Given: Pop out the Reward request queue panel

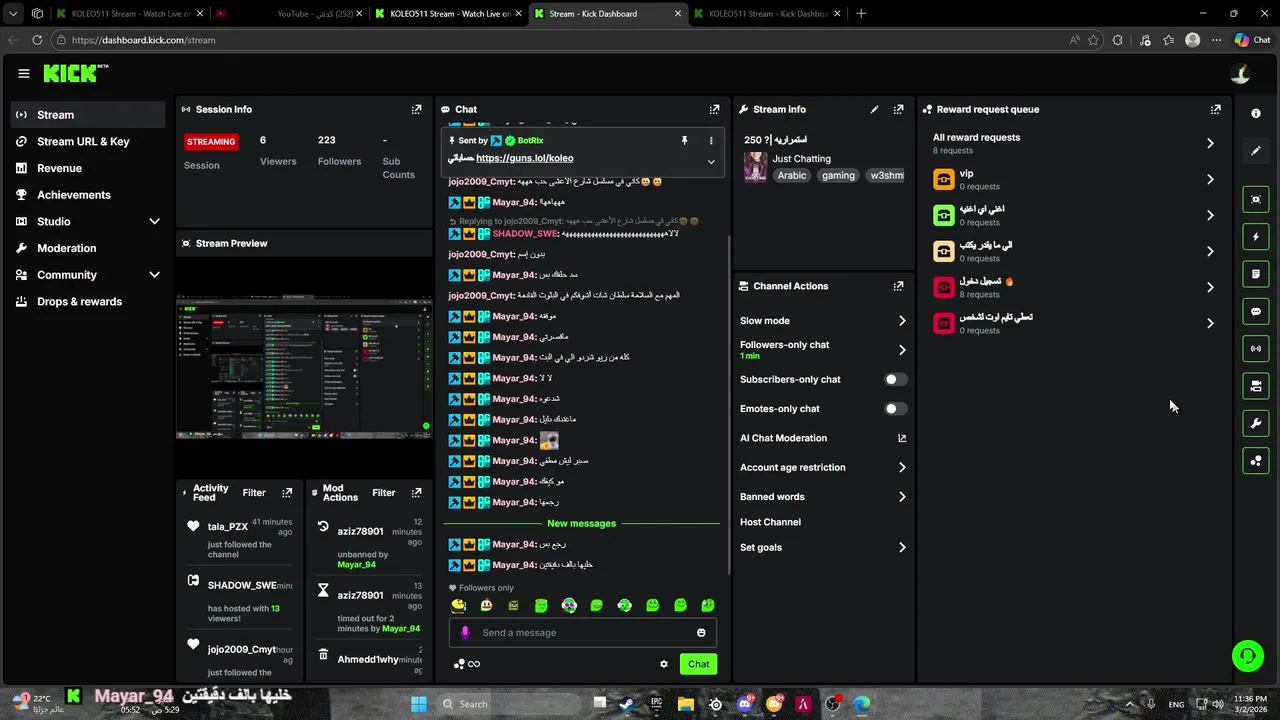Looking at the screenshot, I should coord(1215,109).
